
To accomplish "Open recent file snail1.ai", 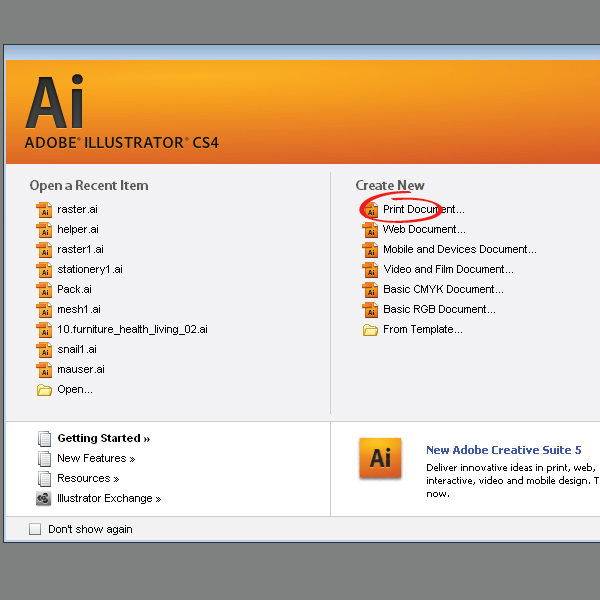I will tap(77, 349).
